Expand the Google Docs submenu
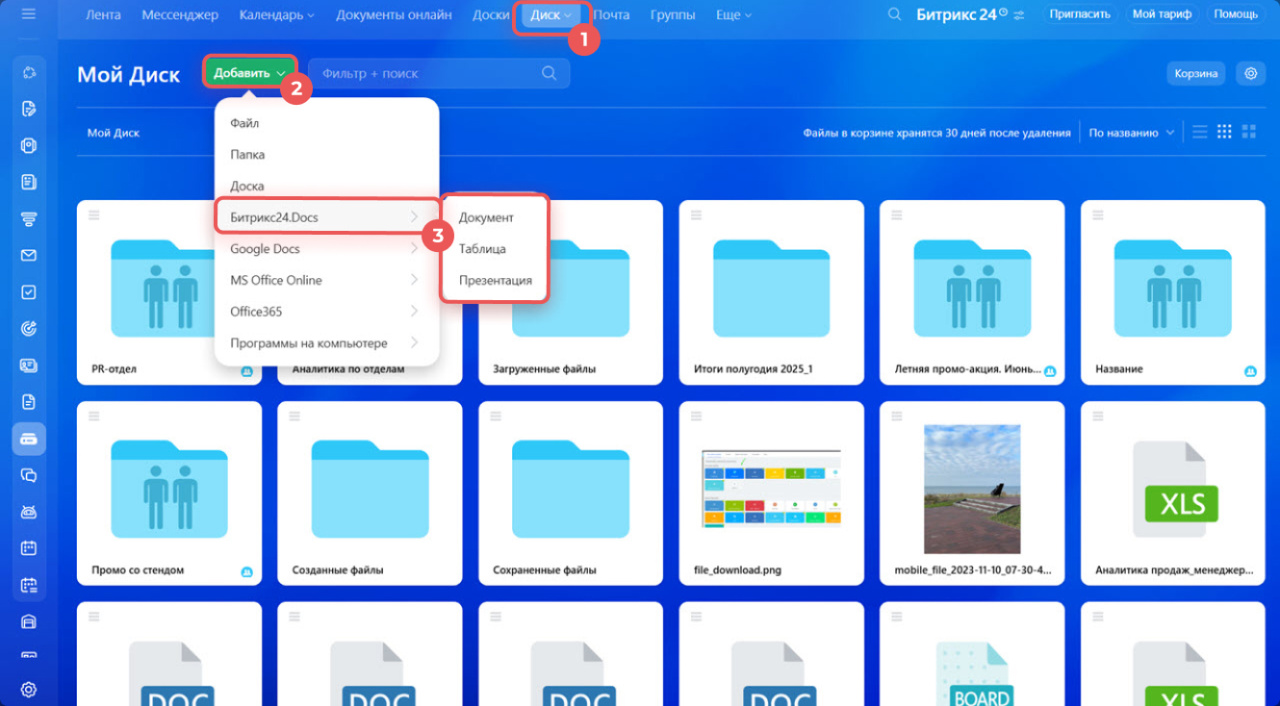Viewport: 1280px width, 706px height. pos(327,249)
